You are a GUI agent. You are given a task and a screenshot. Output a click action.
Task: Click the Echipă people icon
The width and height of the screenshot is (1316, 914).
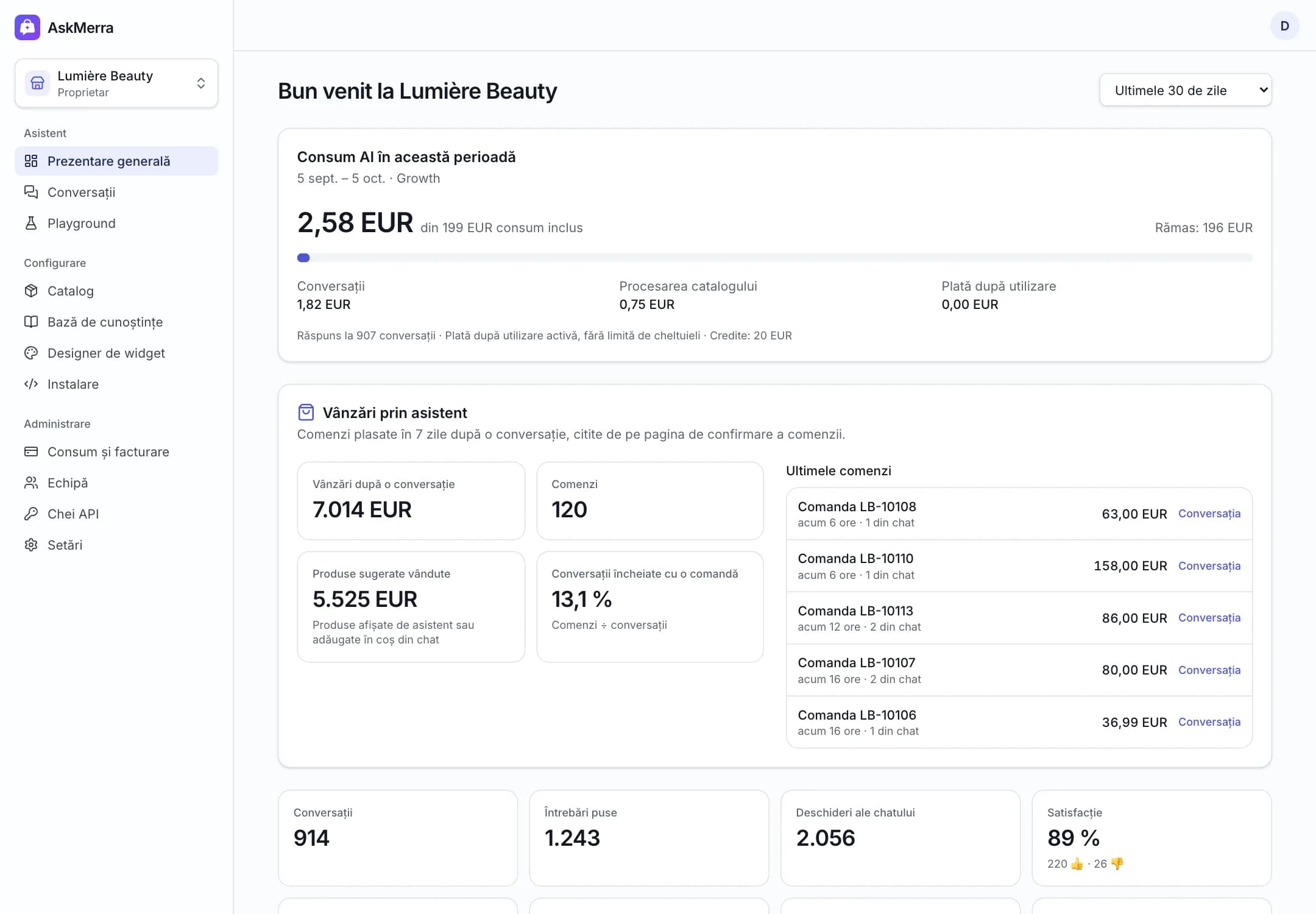(x=31, y=483)
